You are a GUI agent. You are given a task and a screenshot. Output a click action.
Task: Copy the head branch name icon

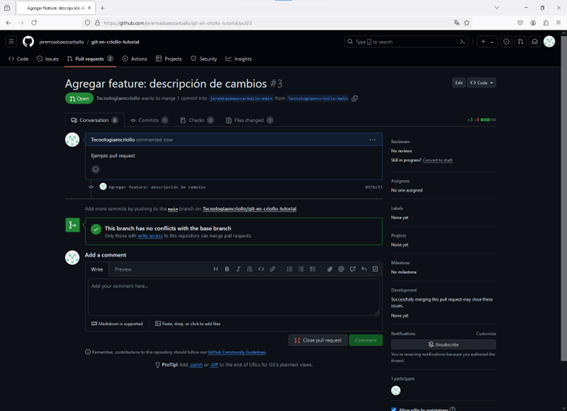point(355,98)
